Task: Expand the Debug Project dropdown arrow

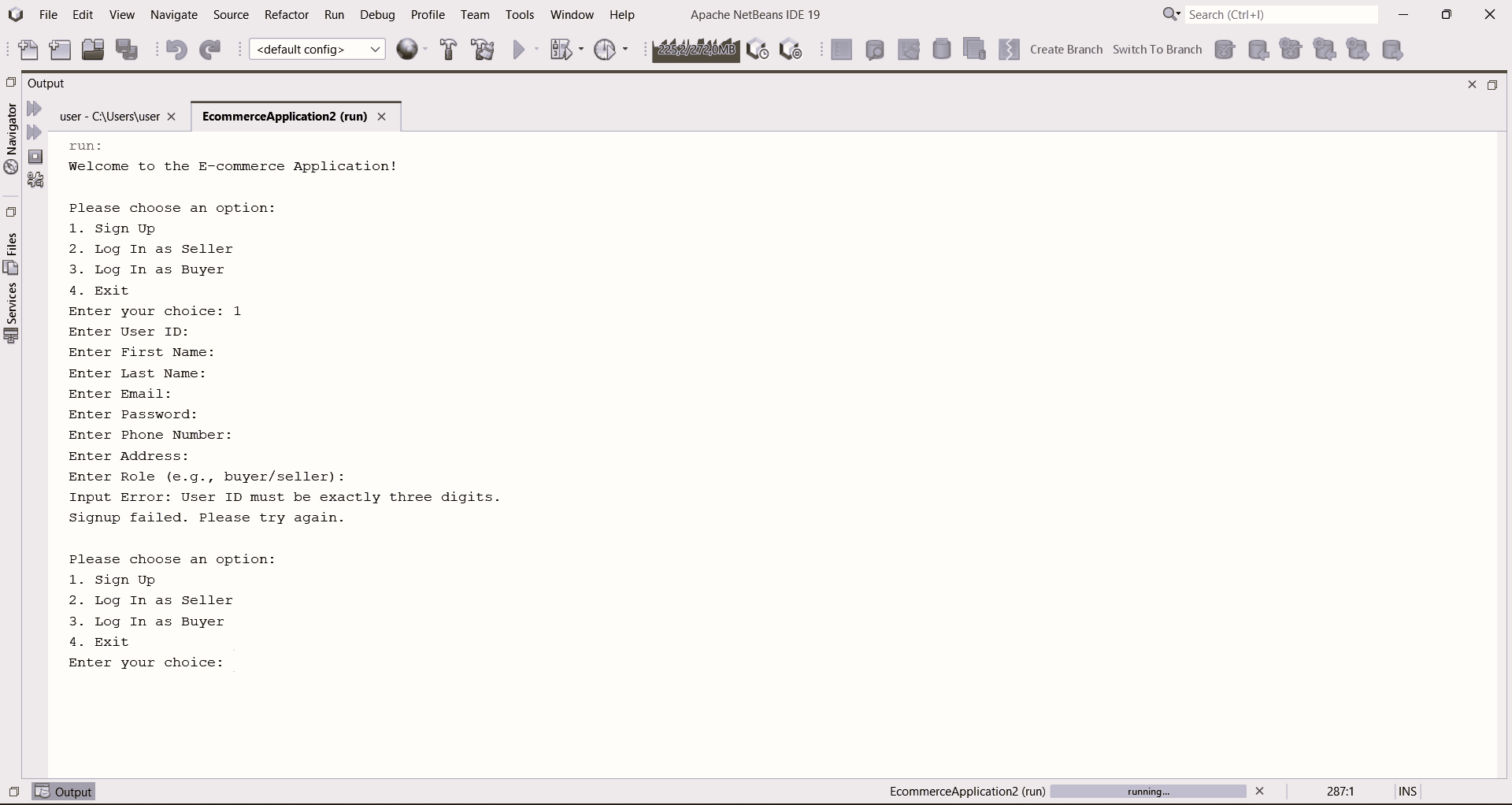Action: pyautogui.click(x=581, y=50)
